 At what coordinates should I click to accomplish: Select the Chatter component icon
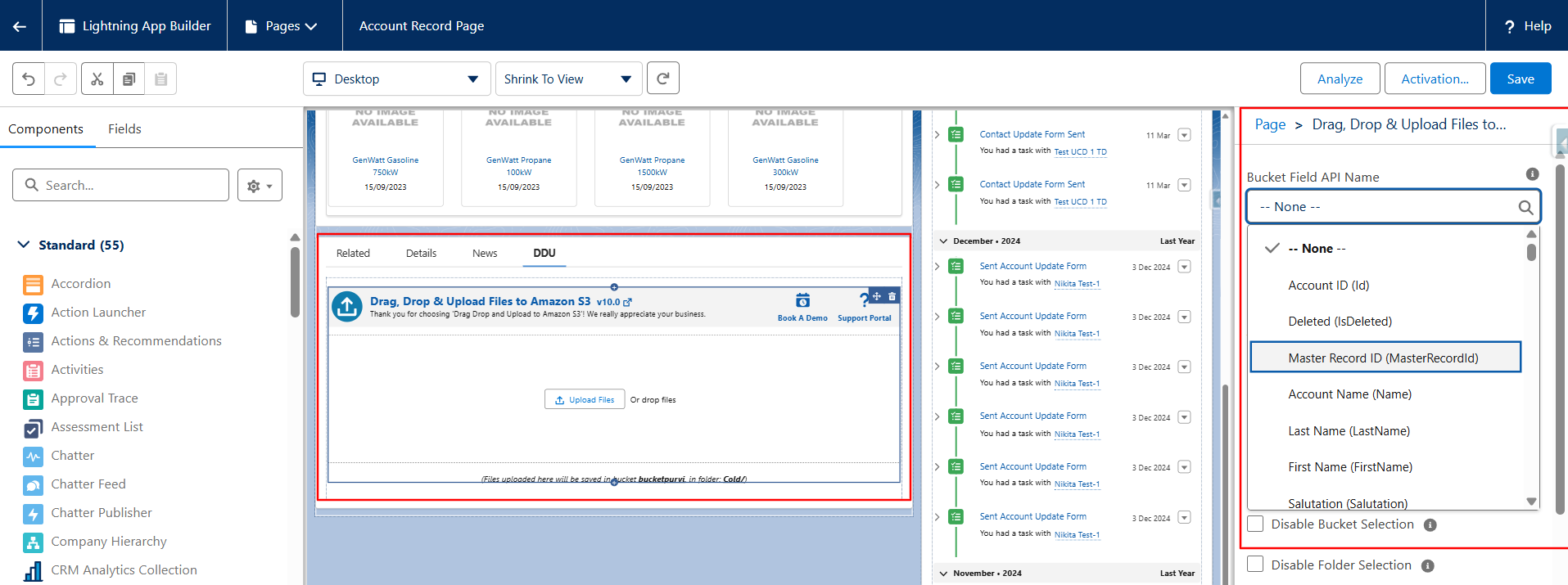click(33, 457)
